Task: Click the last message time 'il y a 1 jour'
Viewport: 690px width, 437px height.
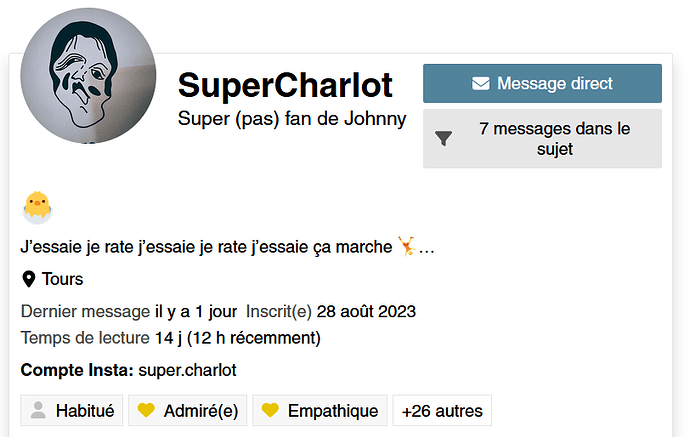Action: coord(196,311)
